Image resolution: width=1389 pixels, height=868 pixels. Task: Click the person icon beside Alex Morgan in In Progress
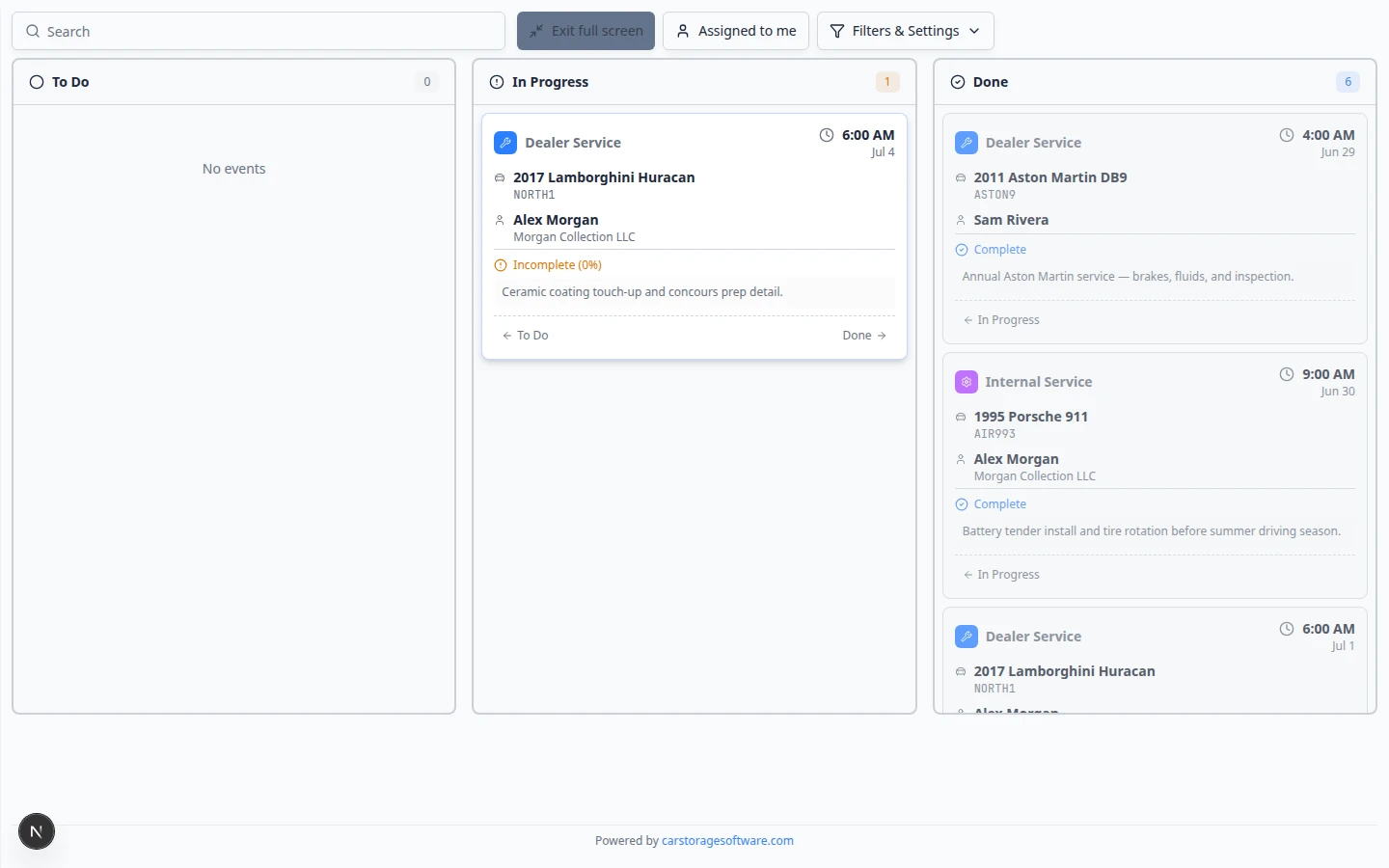[500, 220]
